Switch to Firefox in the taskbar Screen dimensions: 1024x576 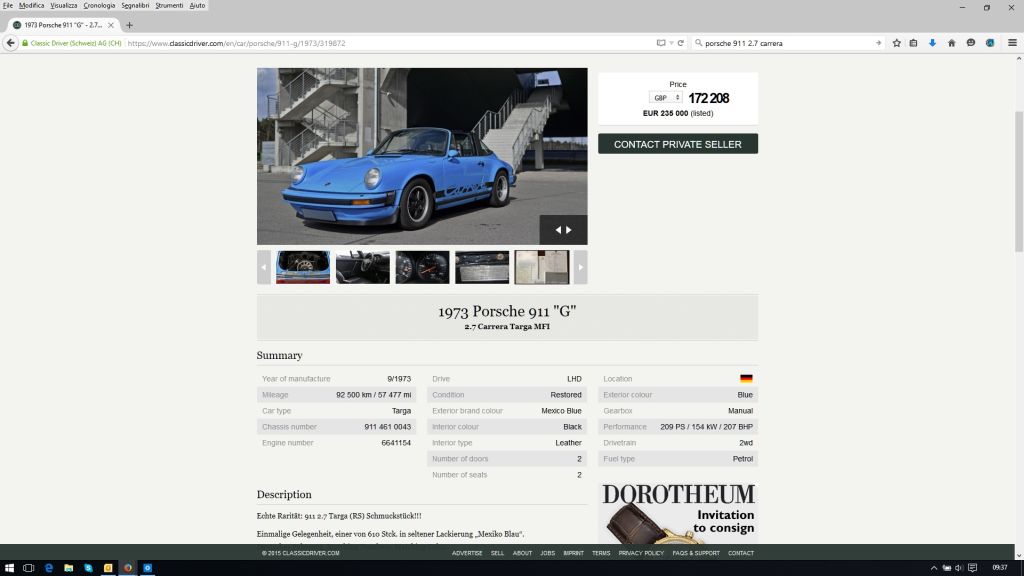point(128,568)
